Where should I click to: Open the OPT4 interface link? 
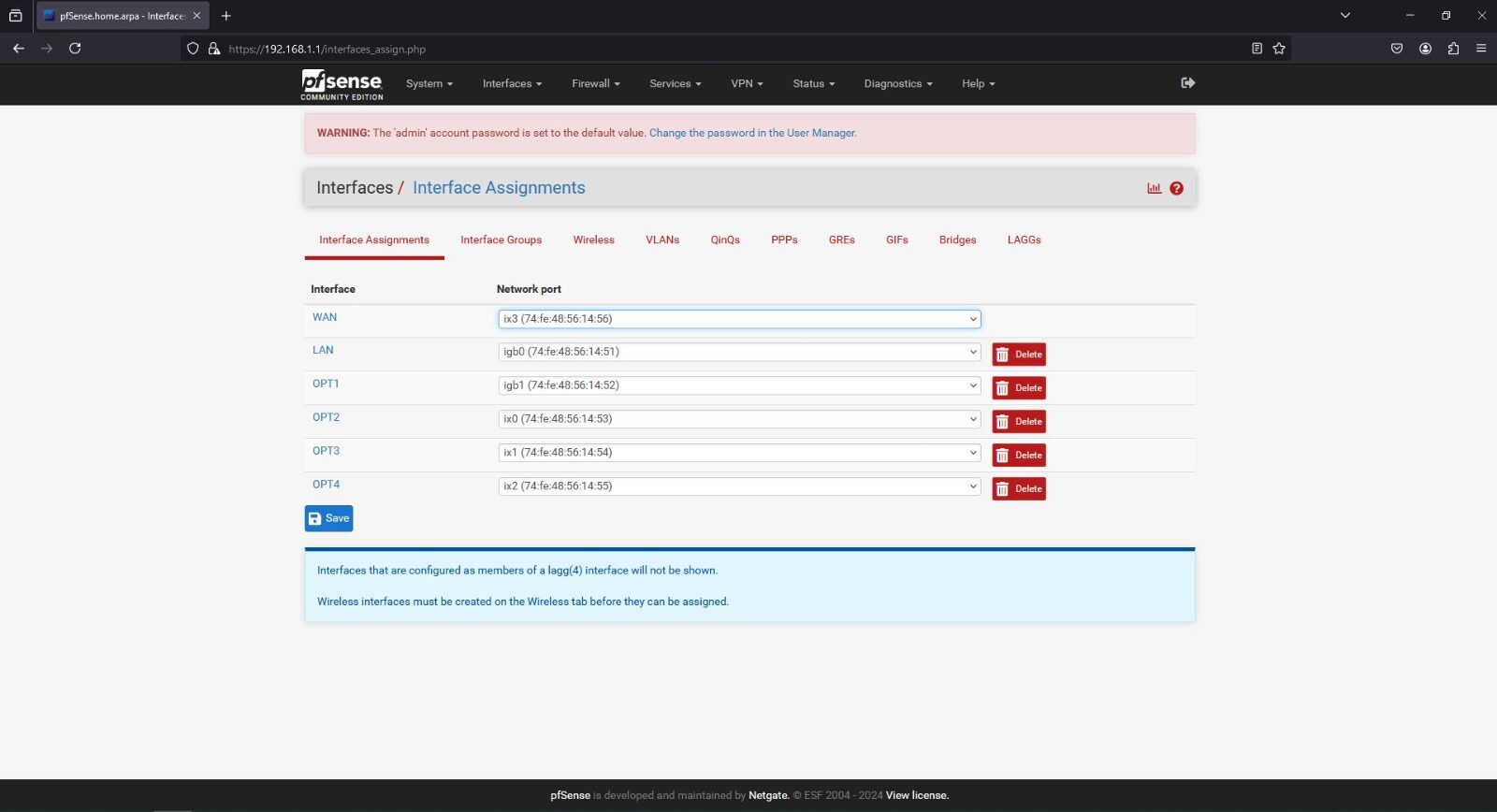tap(326, 485)
